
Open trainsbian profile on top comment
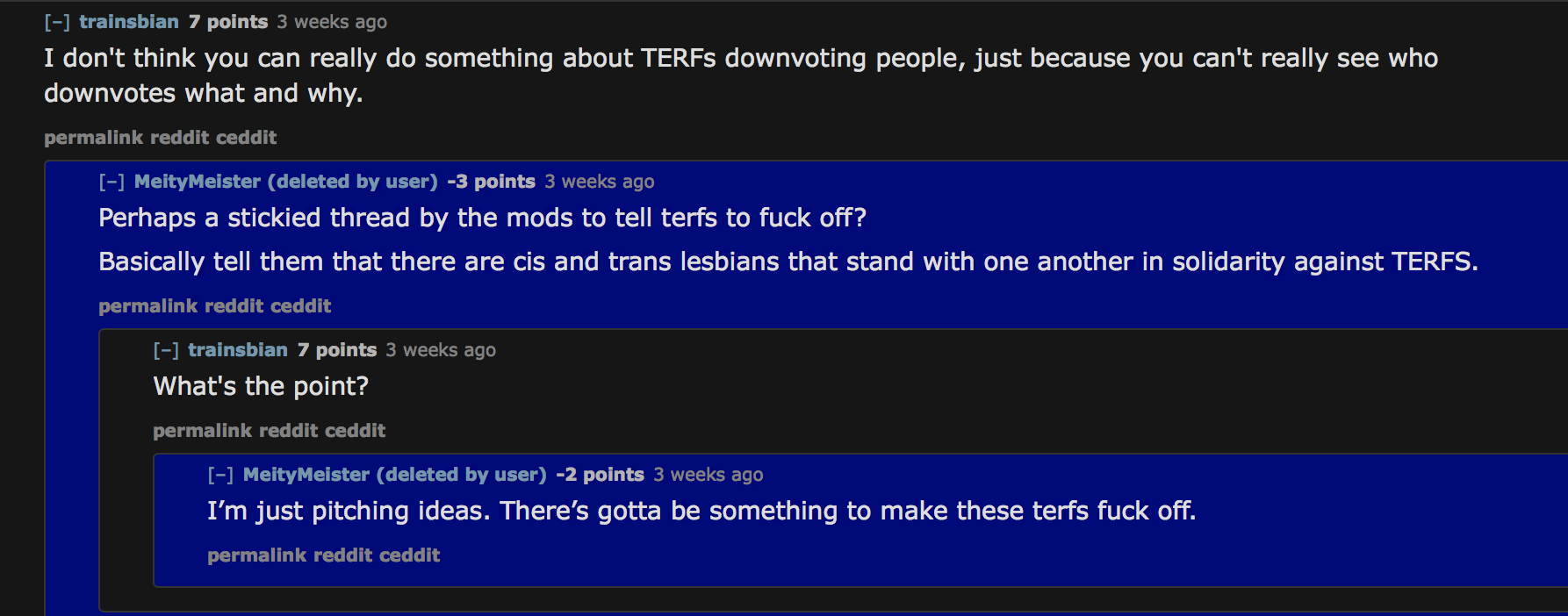(129, 22)
